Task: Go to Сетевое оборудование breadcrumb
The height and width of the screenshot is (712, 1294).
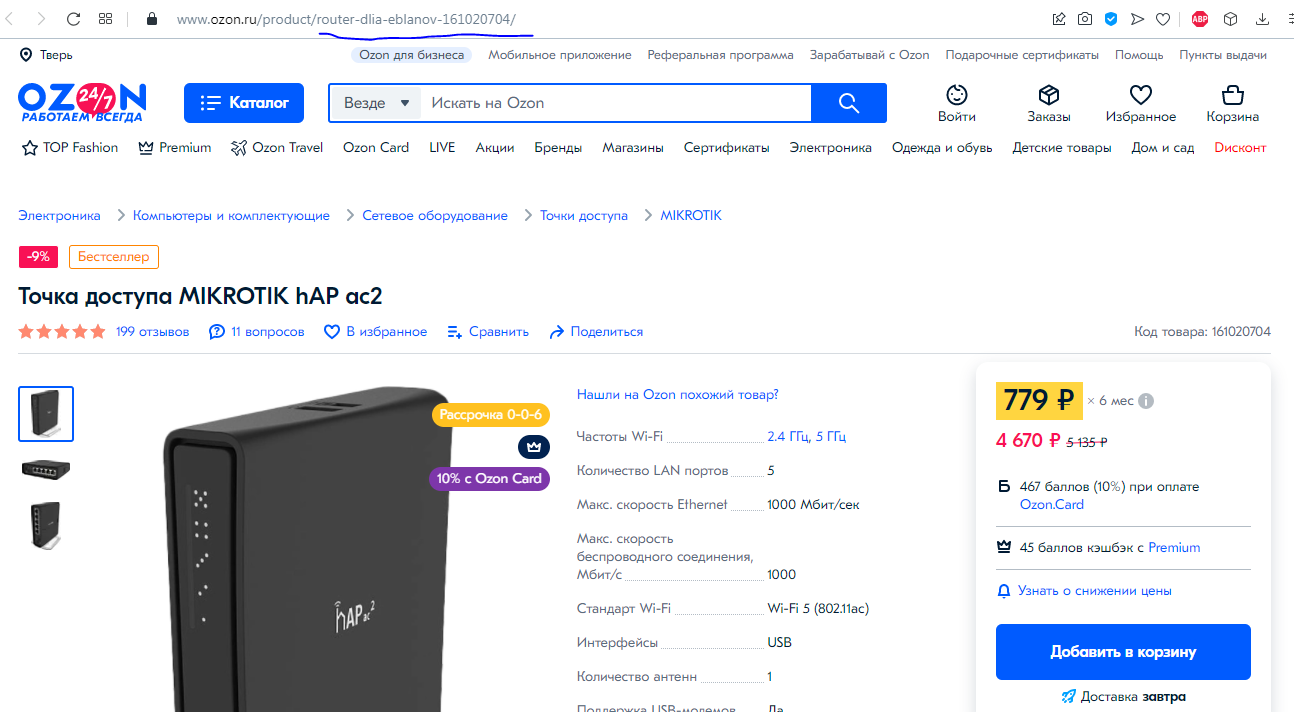Action: (435, 215)
